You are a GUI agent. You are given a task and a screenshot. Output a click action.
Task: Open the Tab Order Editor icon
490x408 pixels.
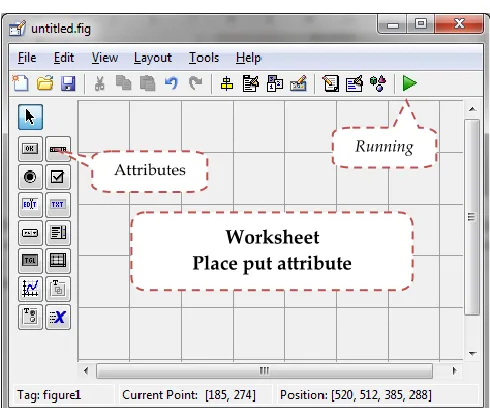coord(275,83)
